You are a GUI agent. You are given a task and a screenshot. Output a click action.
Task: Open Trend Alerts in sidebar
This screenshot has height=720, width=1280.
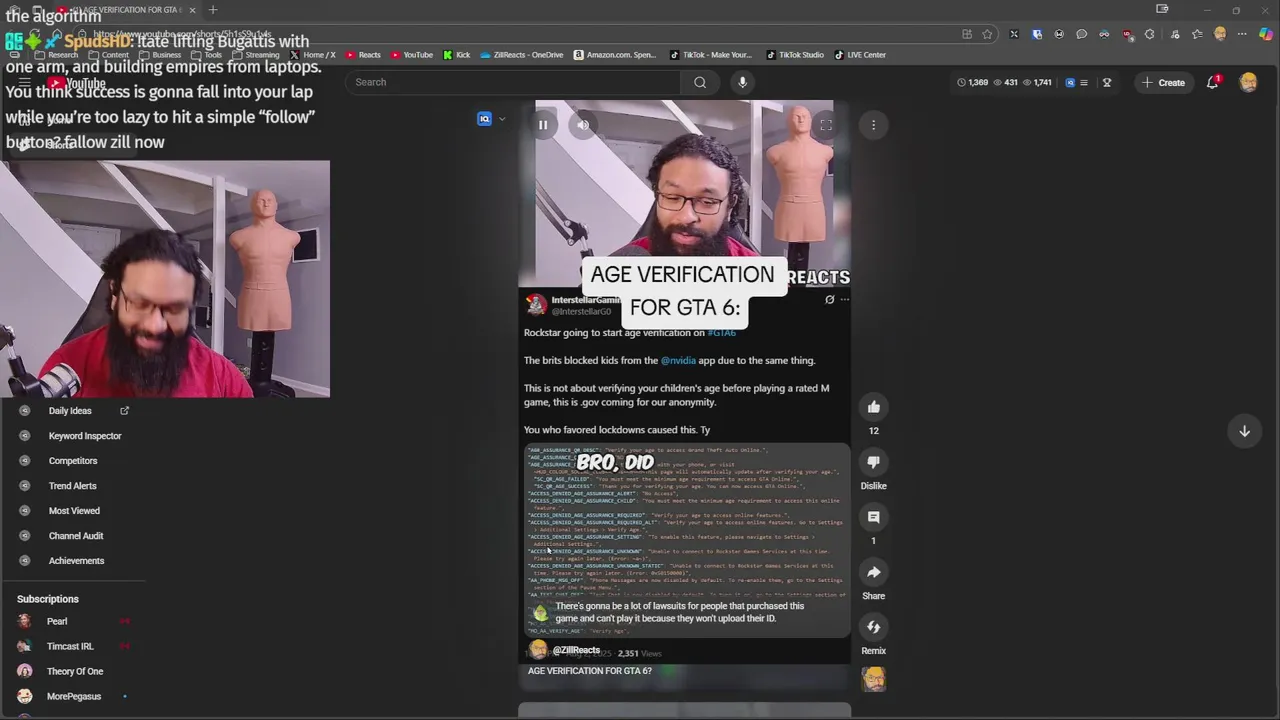(73, 486)
